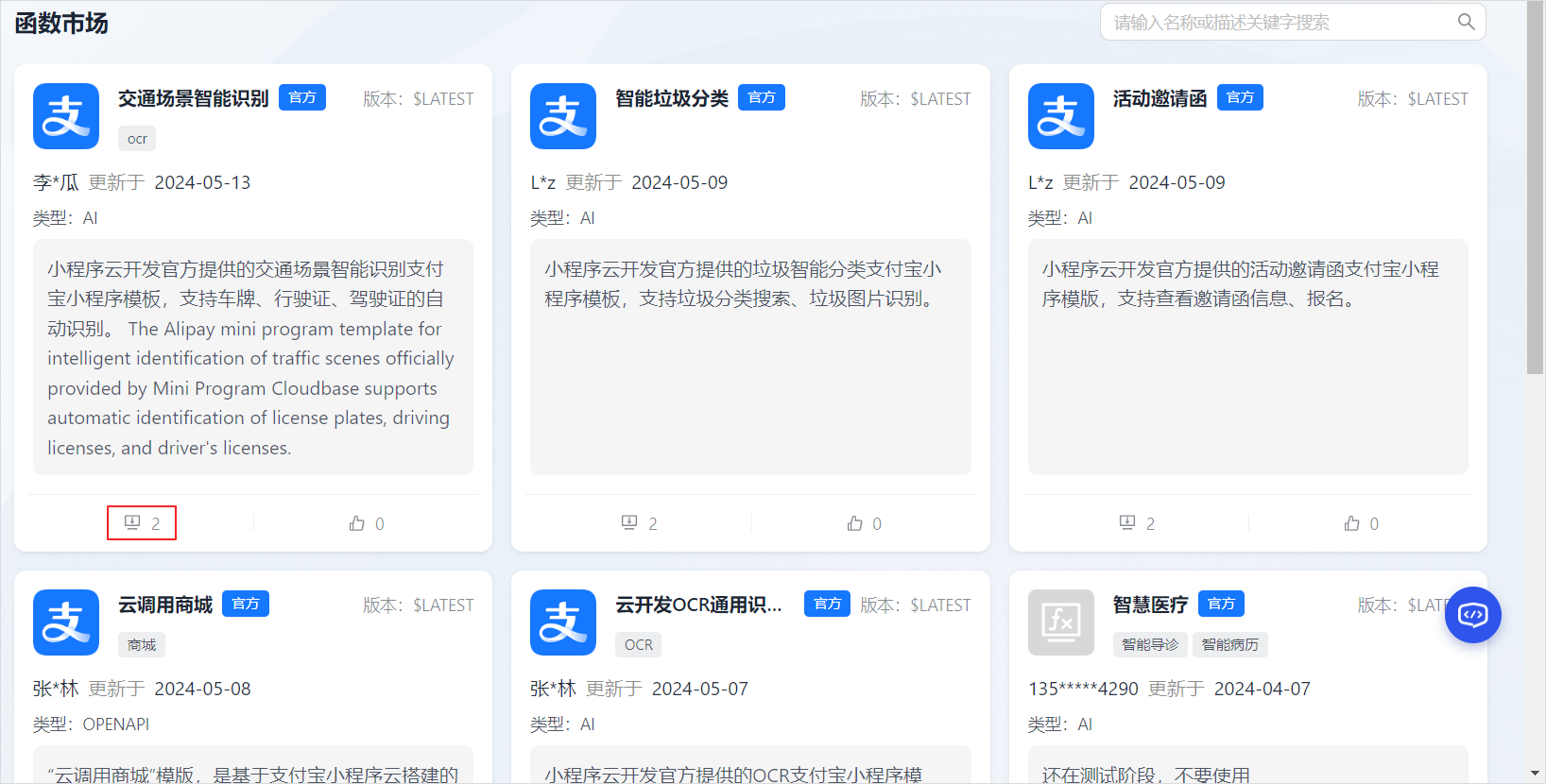Click the vertical scrollbar thumb
This screenshot has height=784, width=1546.
click(1536, 187)
